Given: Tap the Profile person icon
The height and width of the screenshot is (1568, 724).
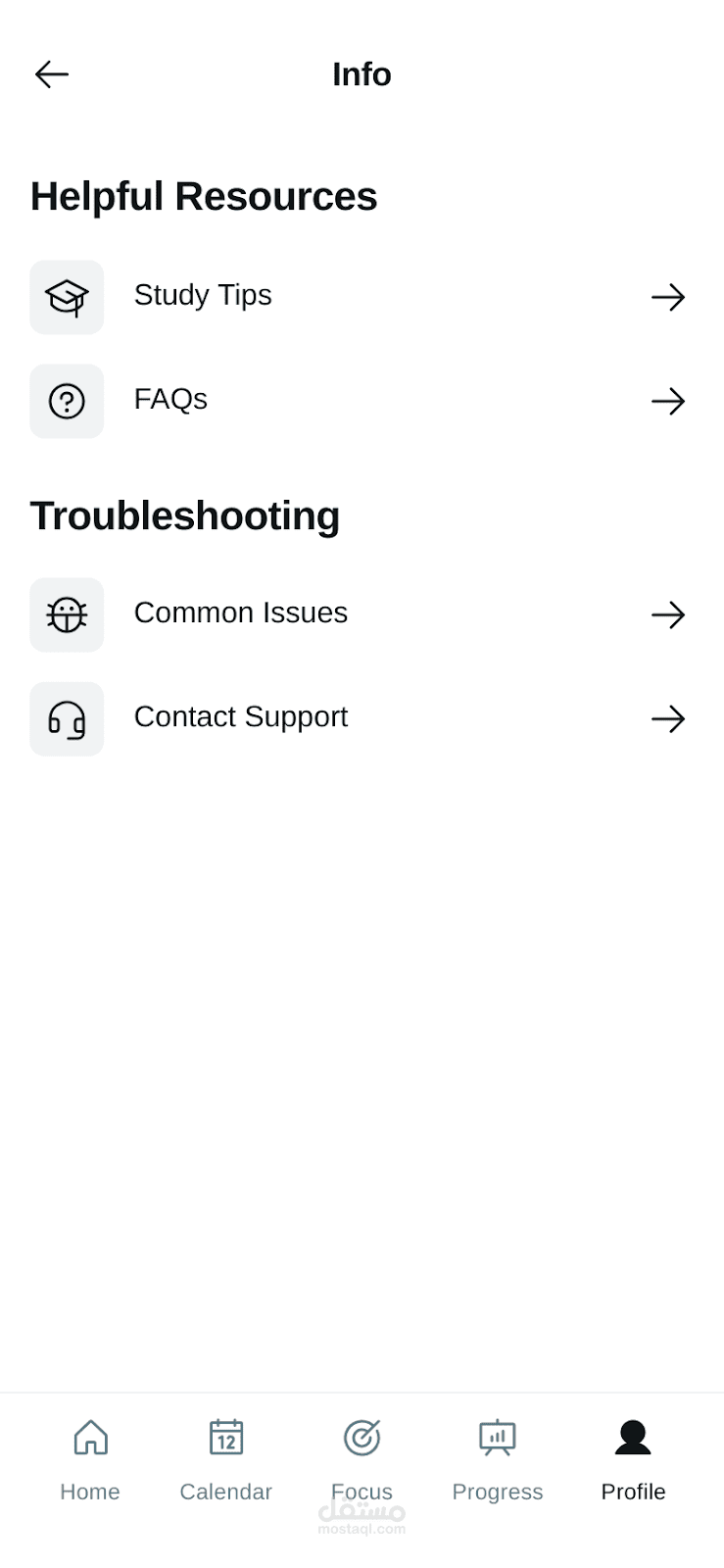Looking at the screenshot, I should click(x=633, y=1438).
